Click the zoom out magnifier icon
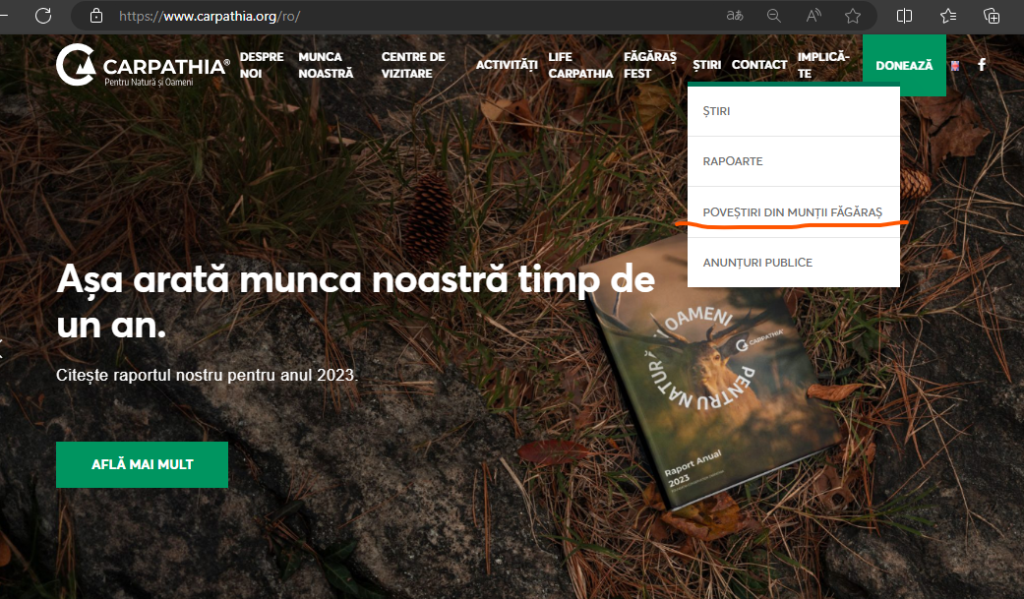 [774, 16]
